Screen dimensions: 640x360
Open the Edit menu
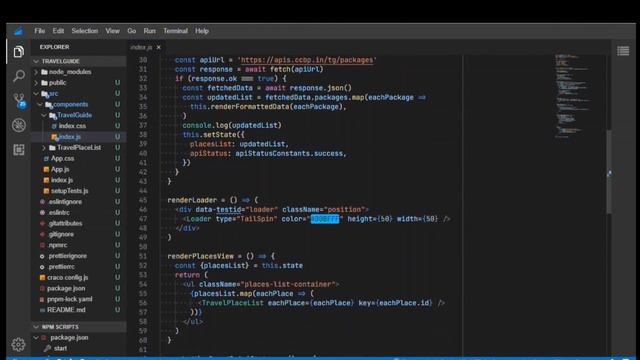(x=58, y=31)
